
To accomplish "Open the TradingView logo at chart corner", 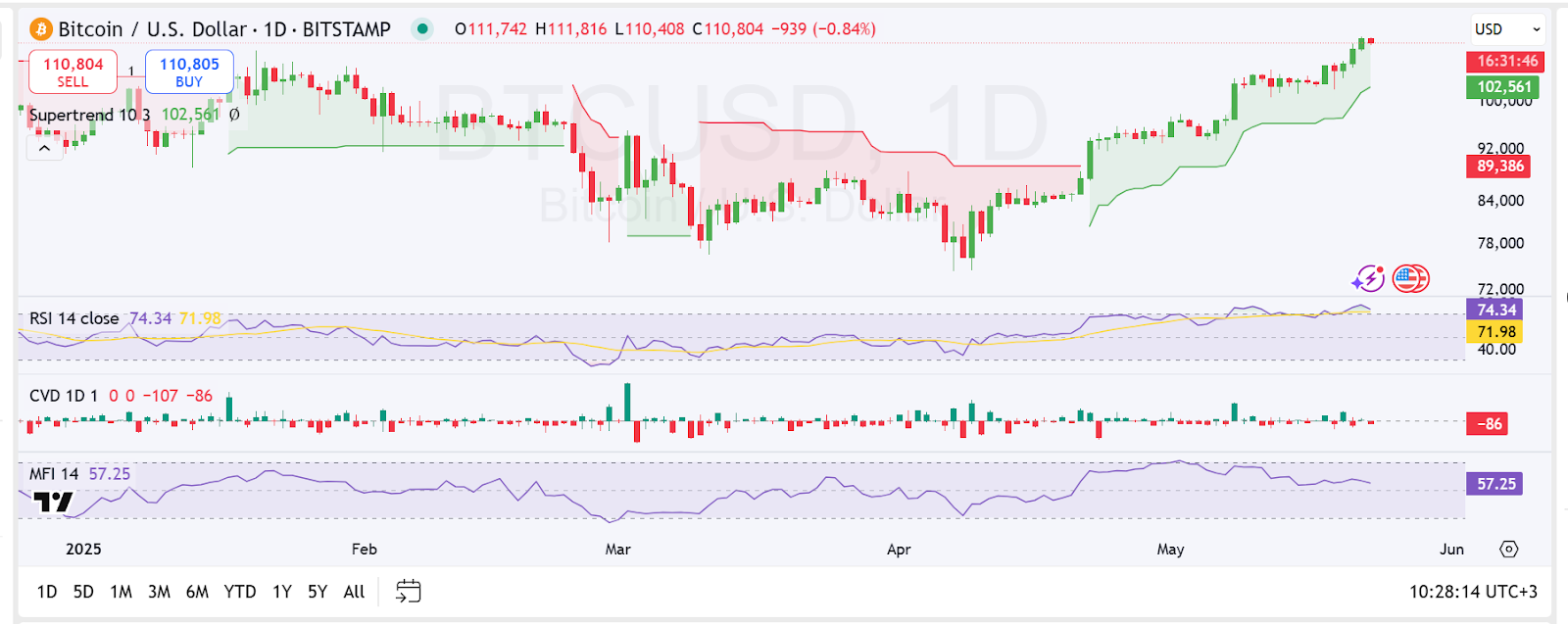I will (53, 503).
